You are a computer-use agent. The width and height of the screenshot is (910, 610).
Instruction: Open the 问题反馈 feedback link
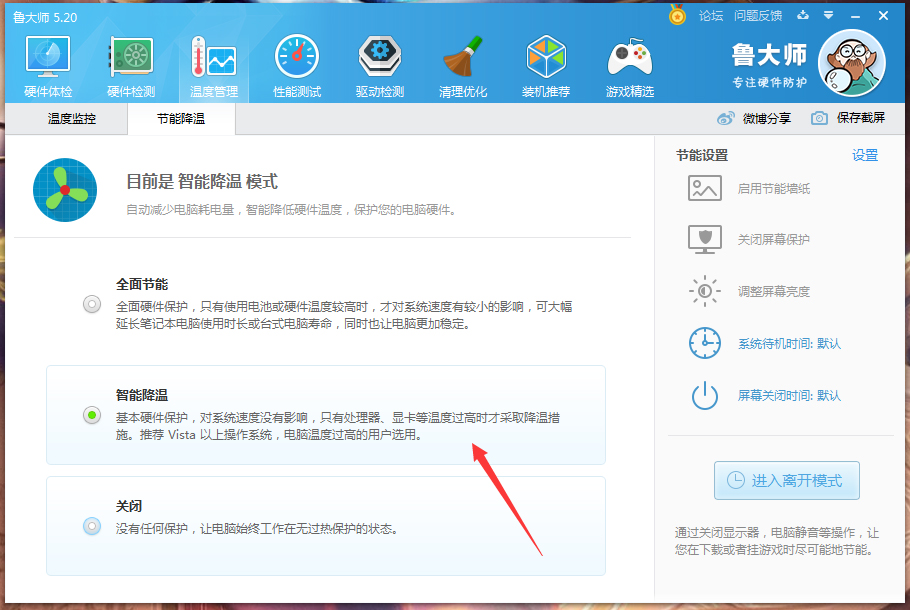tap(758, 16)
